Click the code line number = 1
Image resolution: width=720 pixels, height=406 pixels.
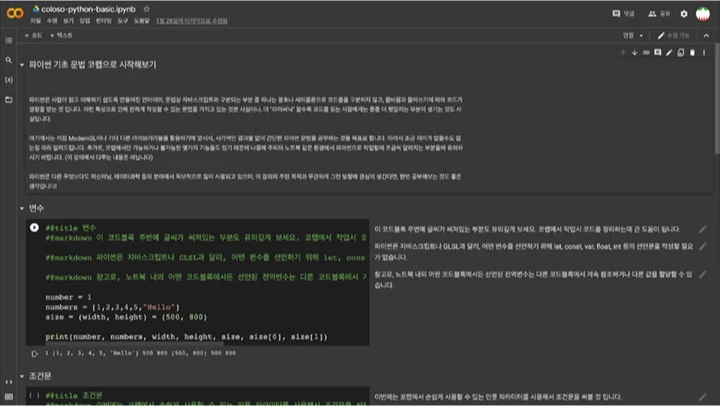(x=68, y=297)
